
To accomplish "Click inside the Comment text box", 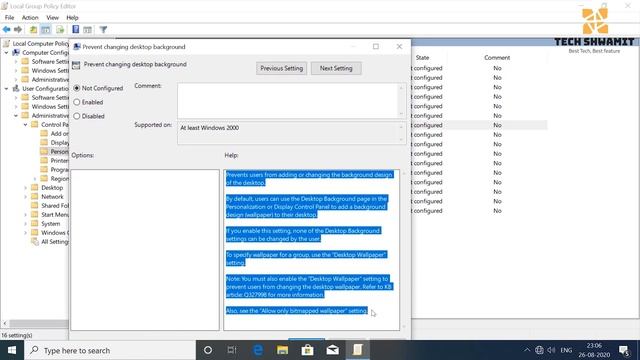I will click(288, 100).
